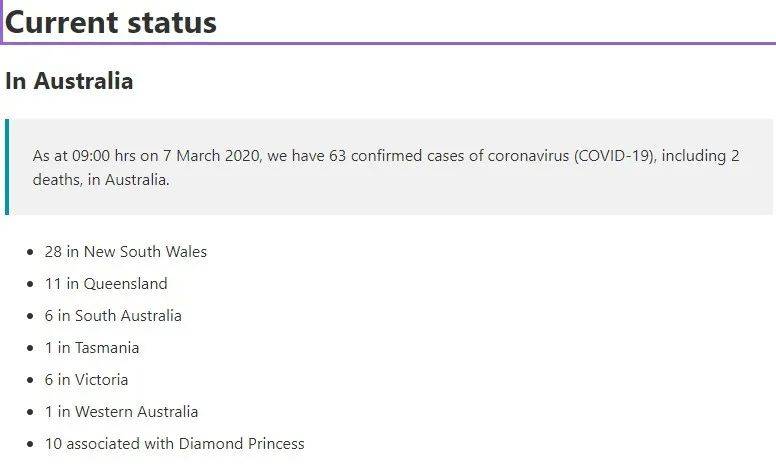Screen dimensions: 776x465
Task: Click the 28 in New South Wales item
Action: click(x=126, y=252)
